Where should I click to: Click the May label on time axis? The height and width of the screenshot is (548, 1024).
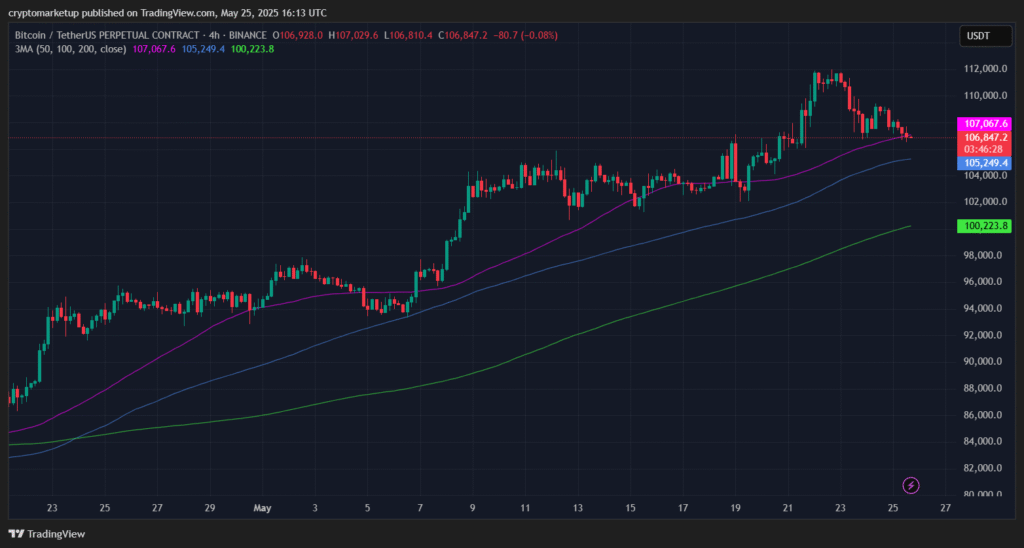pos(263,508)
